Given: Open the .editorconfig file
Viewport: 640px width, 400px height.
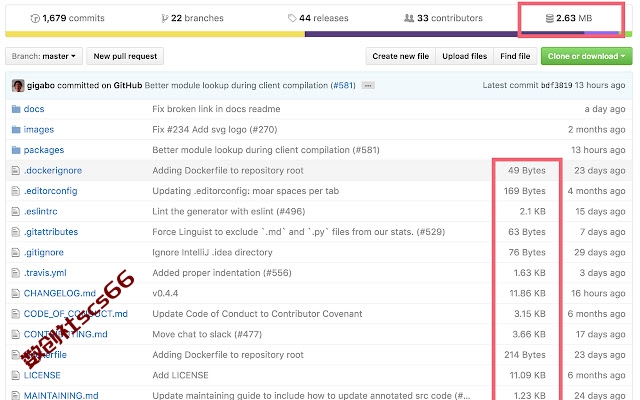Looking at the screenshot, I should pos(50,191).
